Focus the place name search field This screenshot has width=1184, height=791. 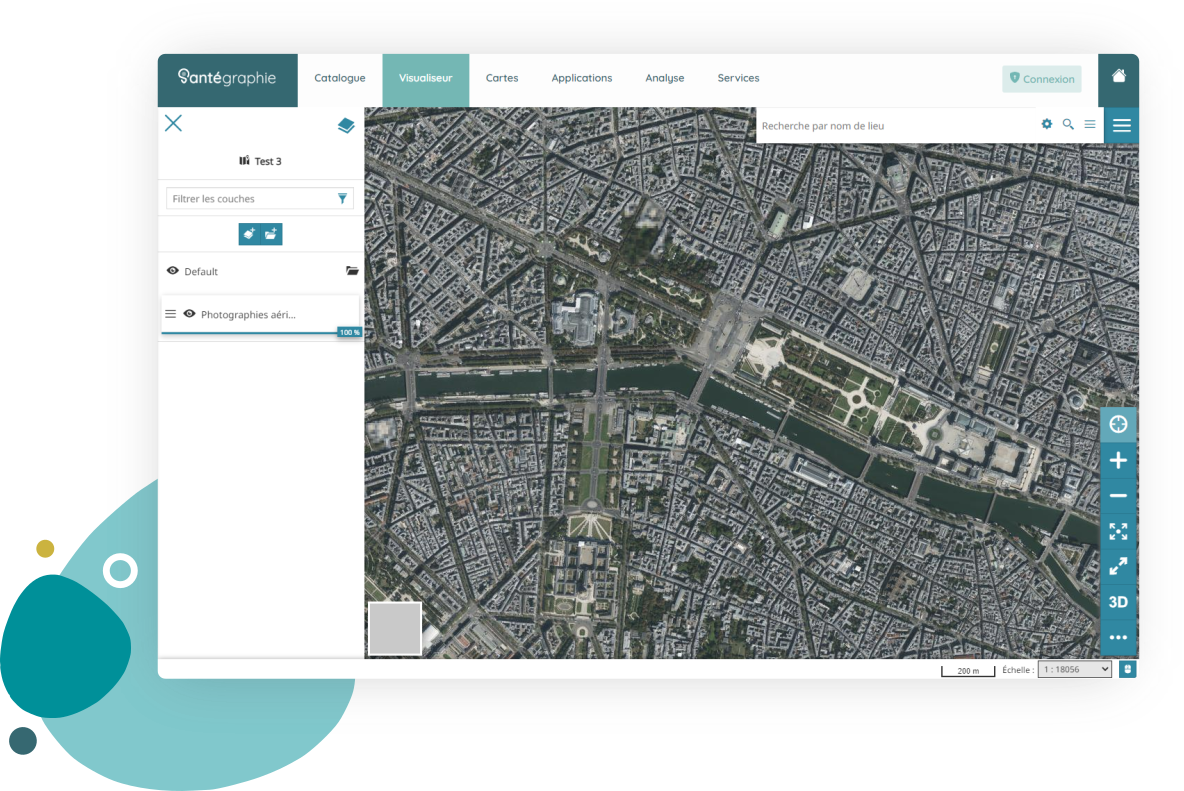tap(897, 125)
